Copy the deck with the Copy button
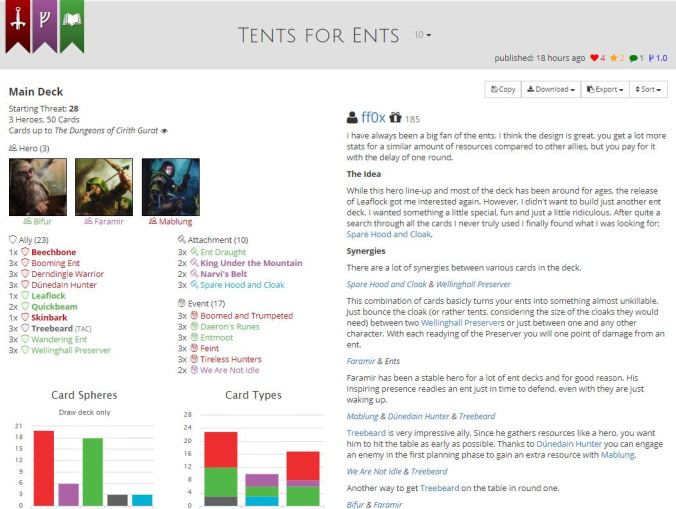The image size is (676, 509). [503, 89]
